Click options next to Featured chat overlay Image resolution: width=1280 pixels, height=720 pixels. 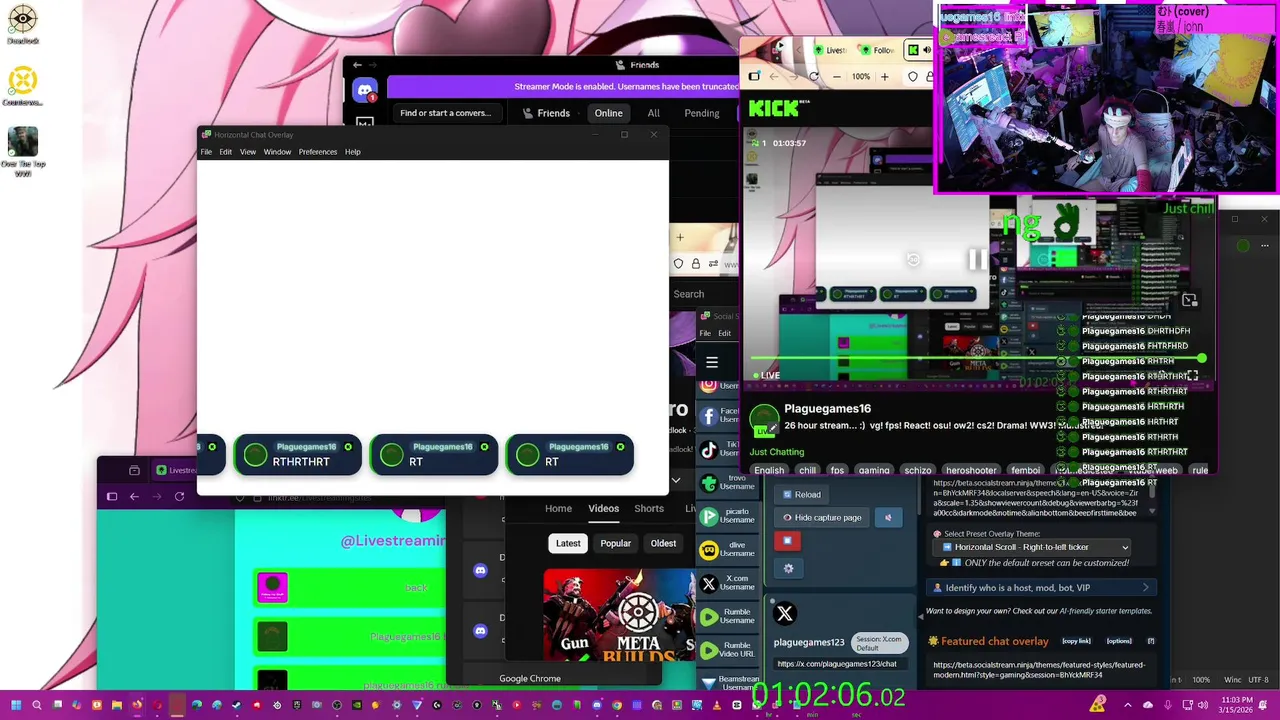pyautogui.click(x=1119, y=641)
